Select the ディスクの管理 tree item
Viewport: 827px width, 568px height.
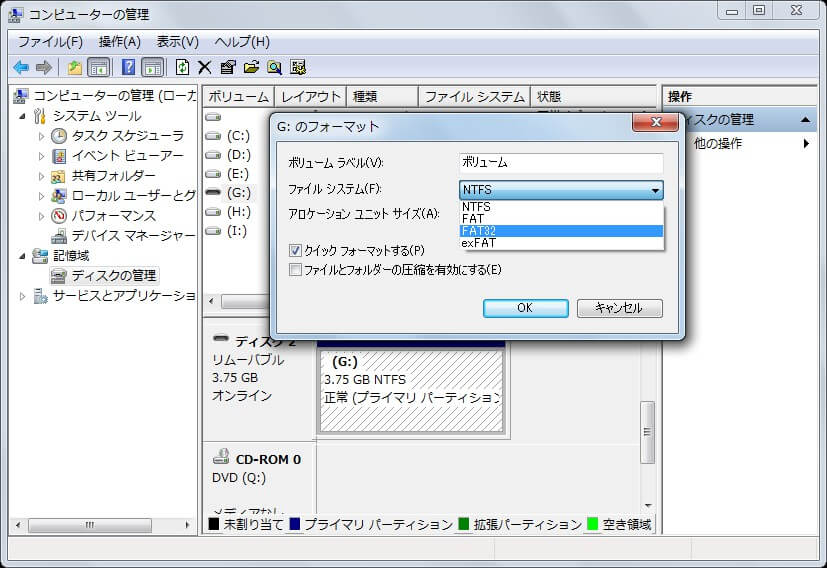[104, 276]
